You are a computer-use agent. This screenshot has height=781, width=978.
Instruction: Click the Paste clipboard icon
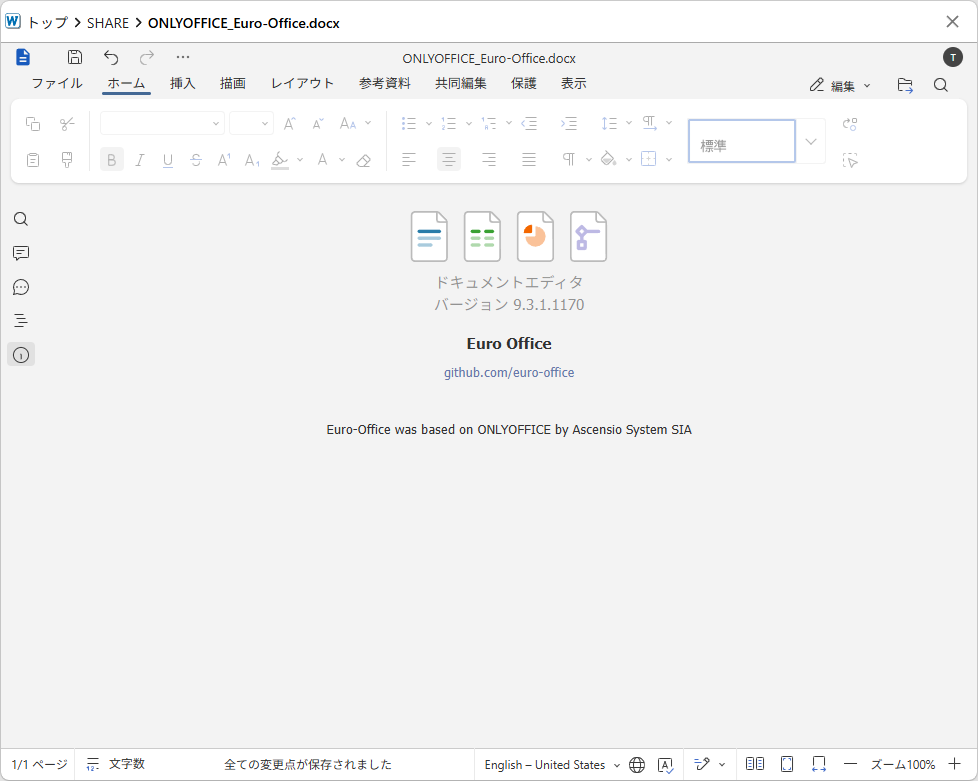[x=33, y=160]
